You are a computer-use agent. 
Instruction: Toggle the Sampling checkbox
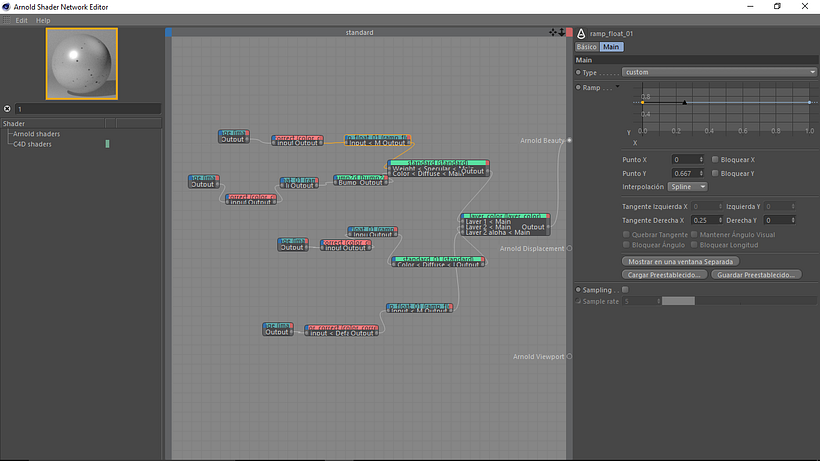click(x=625, y=290)
